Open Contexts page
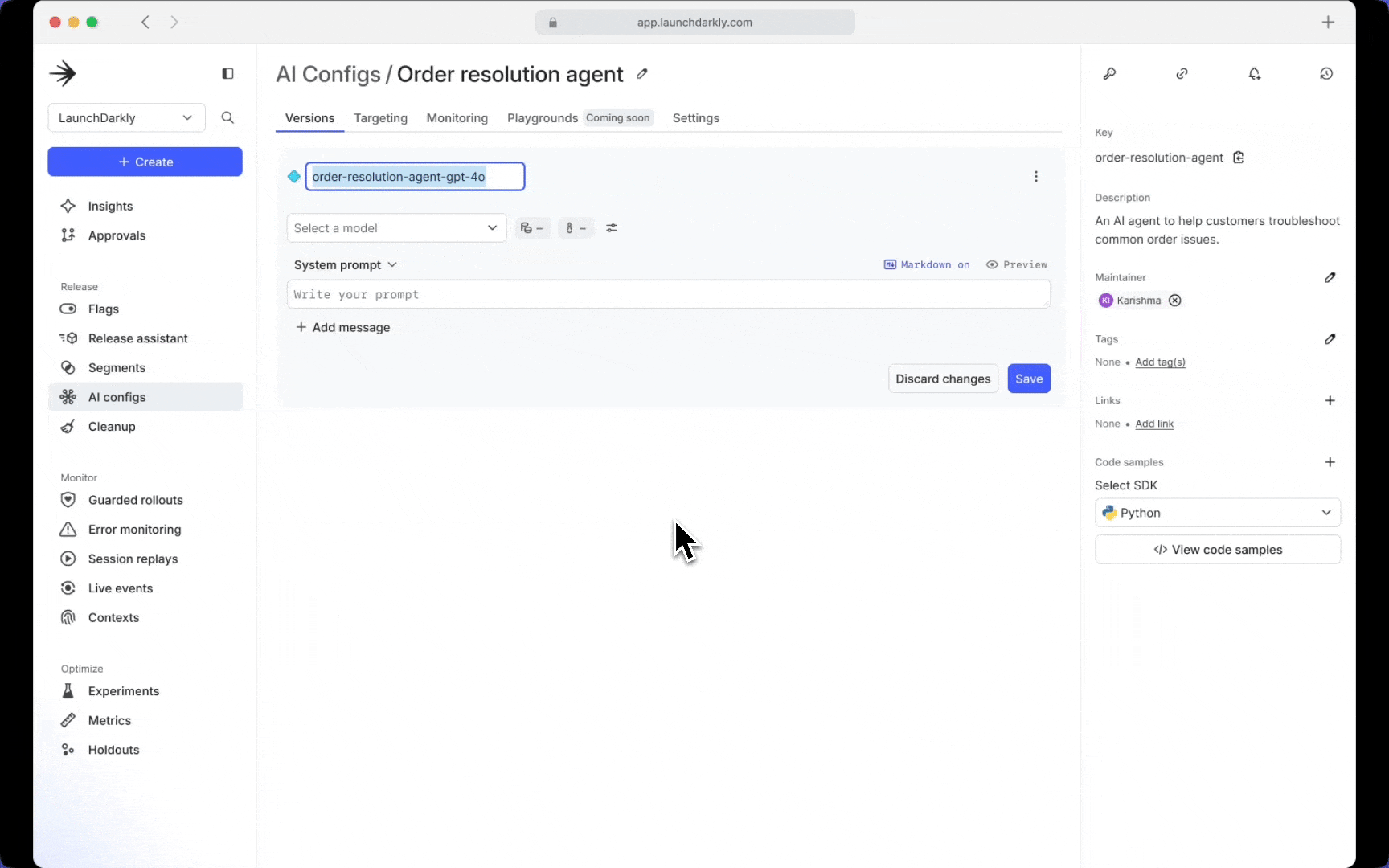Viewport: 1389px width, 868px height. click(145, 618)
